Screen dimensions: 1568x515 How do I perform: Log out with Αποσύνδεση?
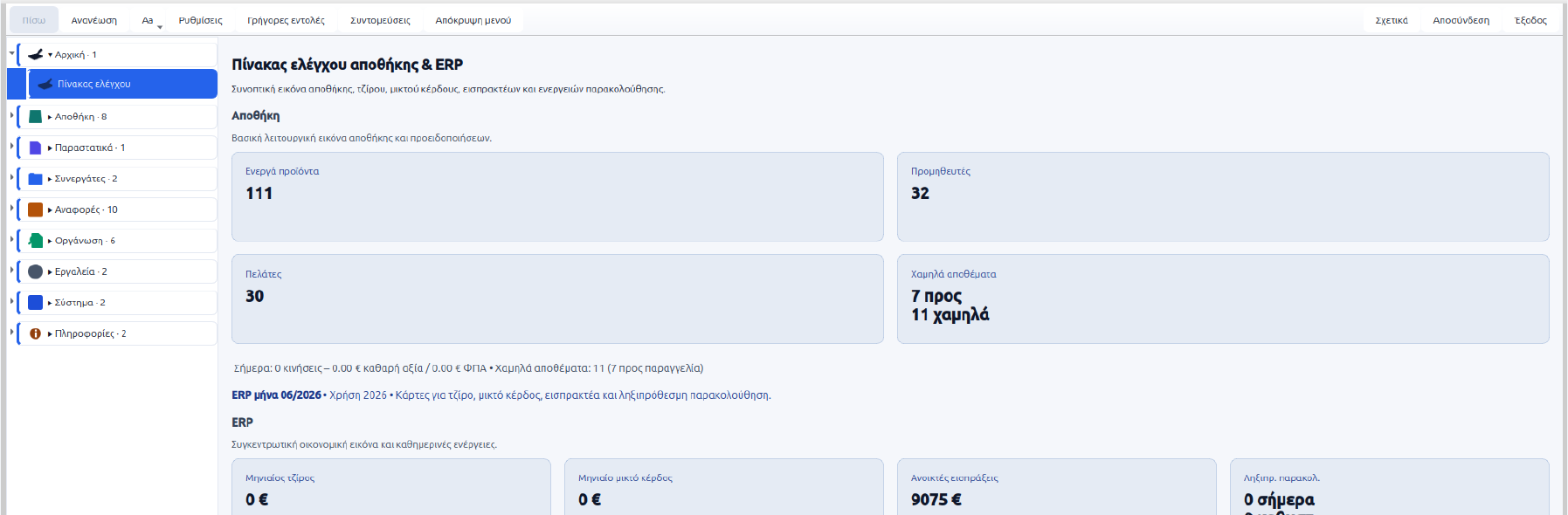point(1461,20)
